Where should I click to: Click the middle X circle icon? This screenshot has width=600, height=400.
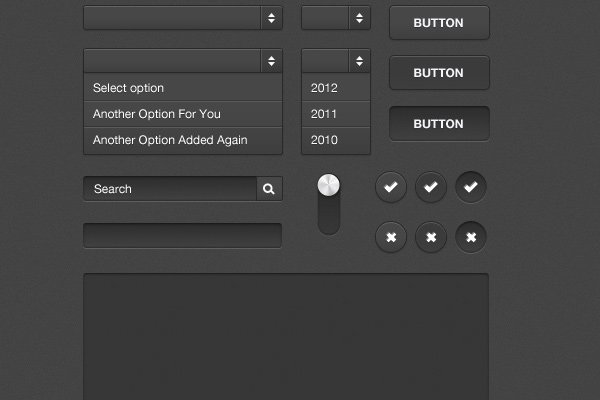click(x=431, y=237)
